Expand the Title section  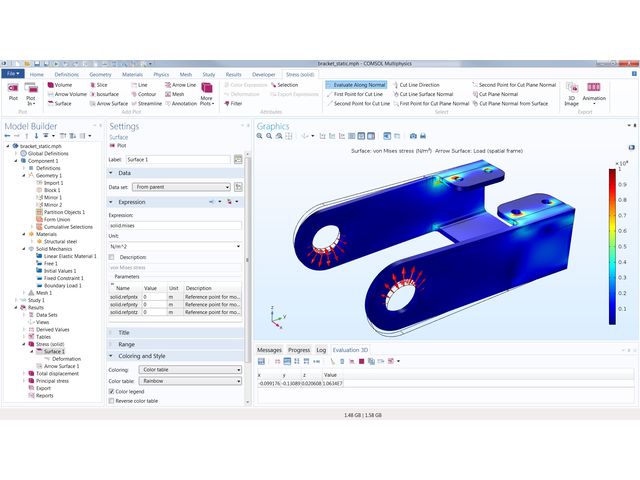click(123, 332)
